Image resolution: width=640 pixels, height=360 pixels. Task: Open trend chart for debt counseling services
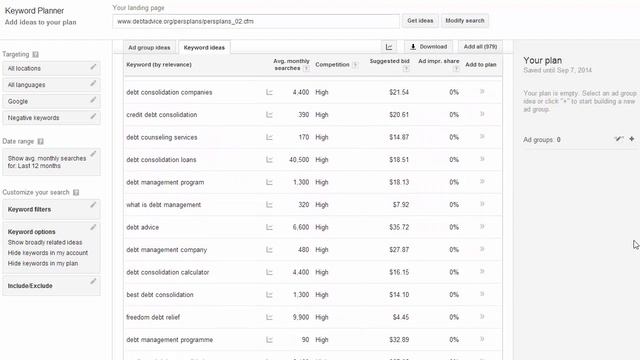tap(269, 137)
